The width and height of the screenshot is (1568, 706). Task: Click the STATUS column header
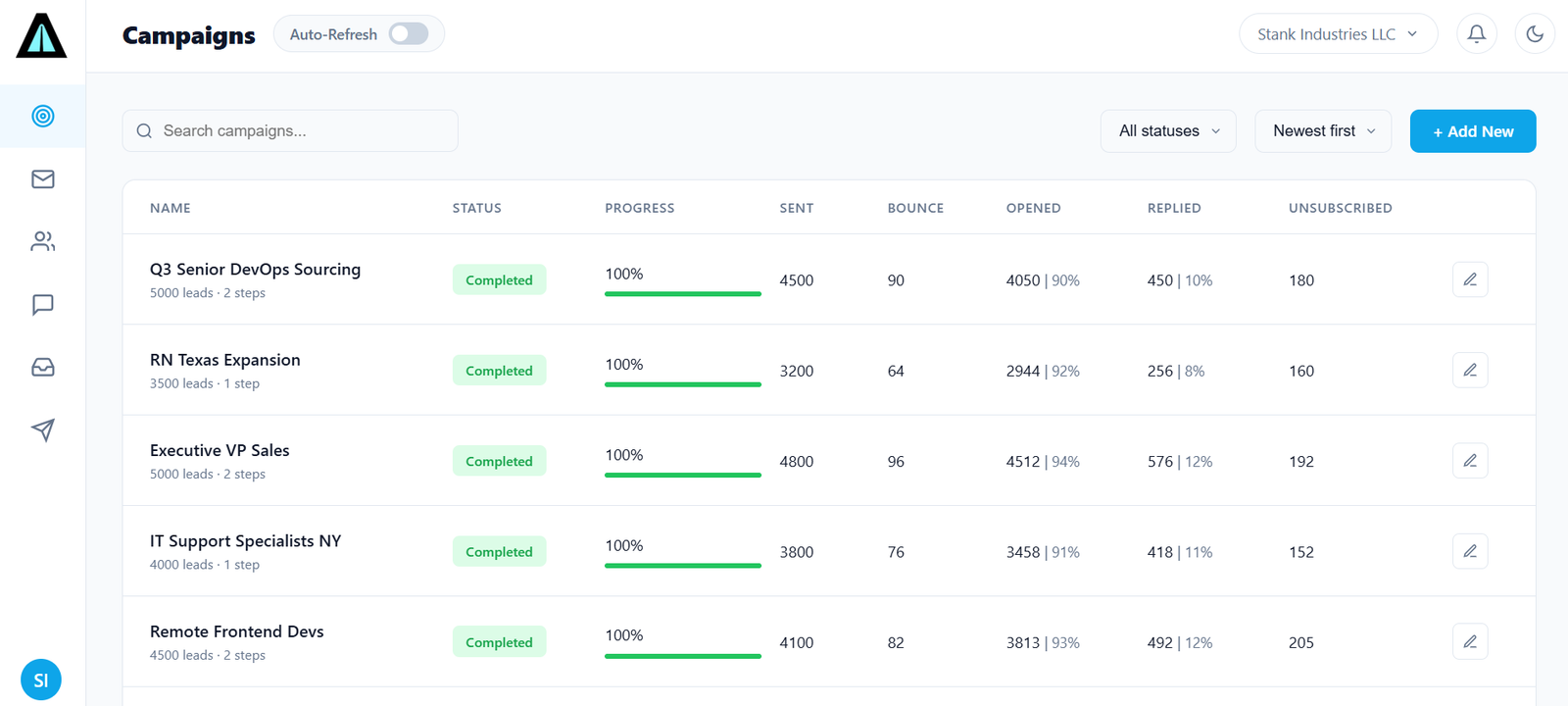click(477, 208)
